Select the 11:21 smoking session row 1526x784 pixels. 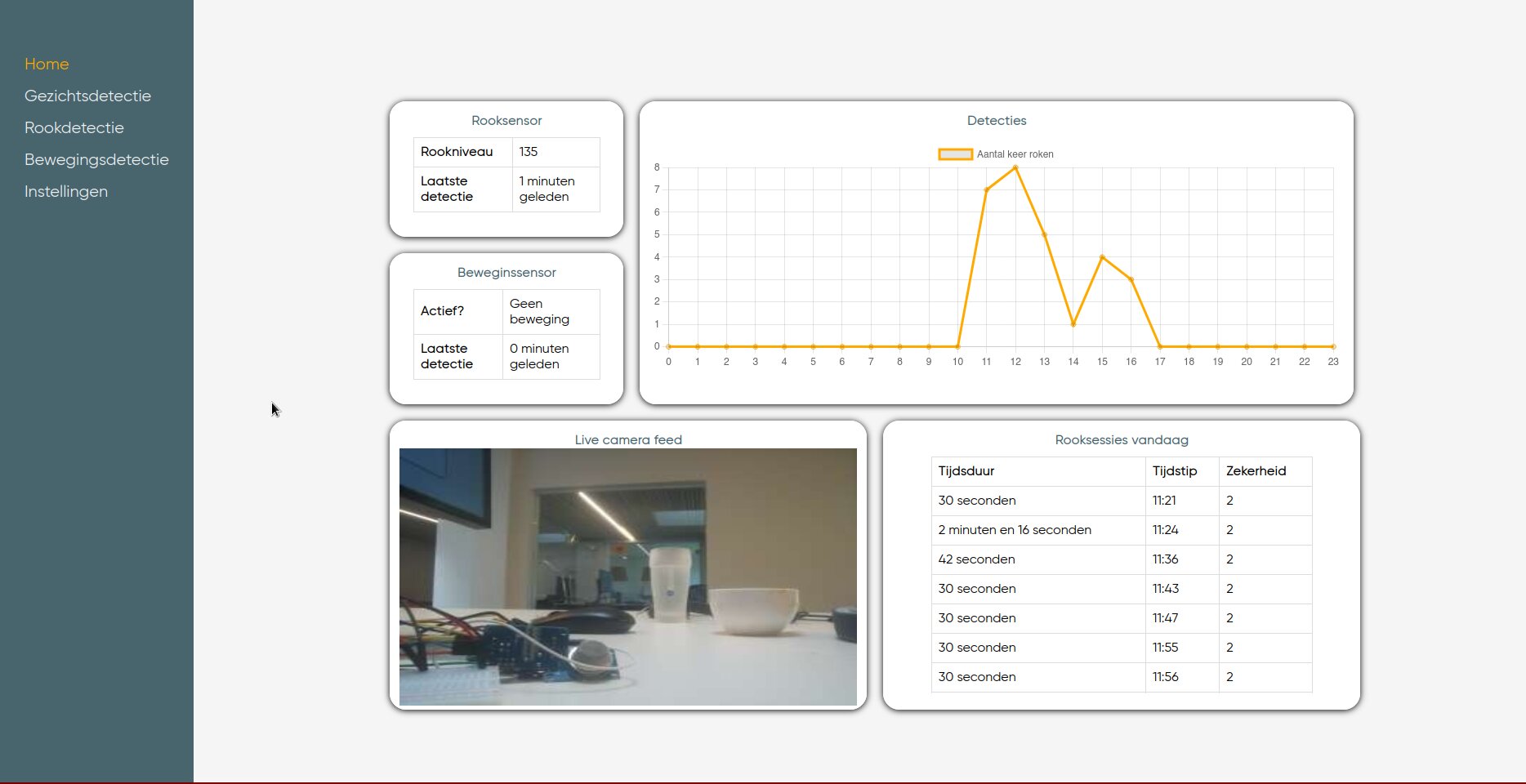coord(1121,501)
